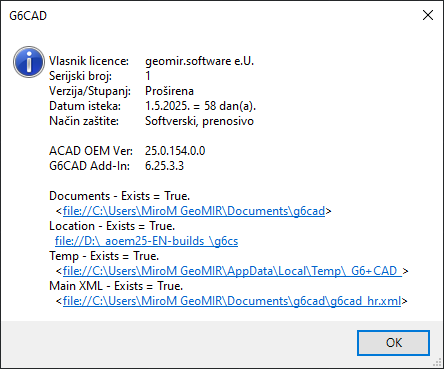The height and width of the screenshot is (369, 444).
Task: Open the AppData Local Temp G6+CAD link
Action: [x=232, y=271]
